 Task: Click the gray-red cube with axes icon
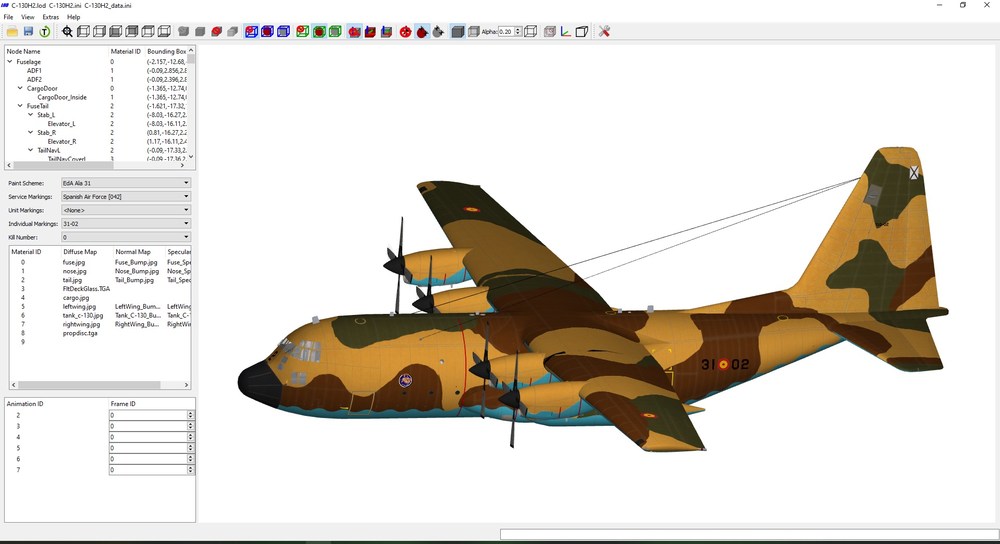386,31
